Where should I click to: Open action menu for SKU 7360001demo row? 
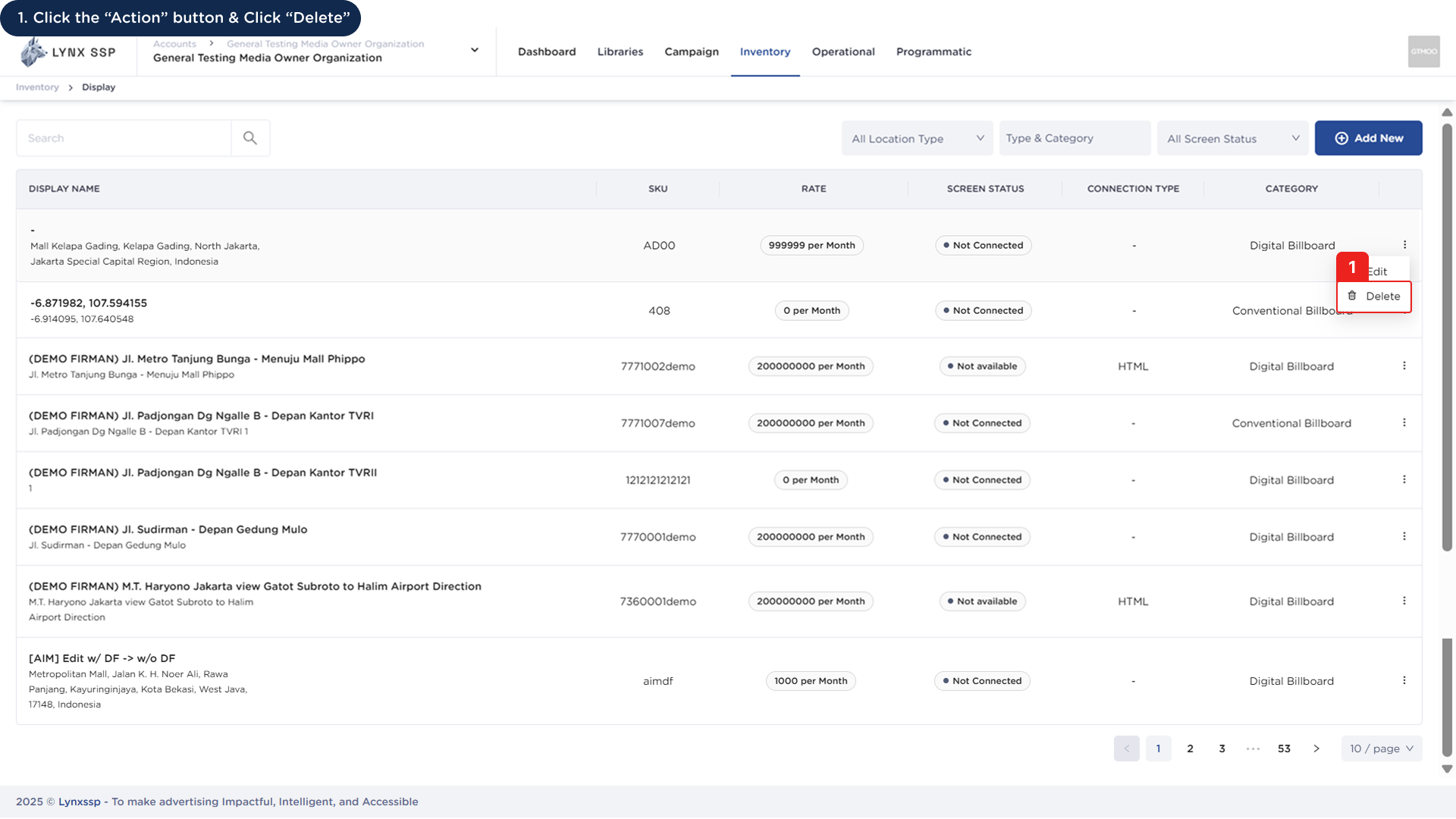click(x=1404, y=601)
